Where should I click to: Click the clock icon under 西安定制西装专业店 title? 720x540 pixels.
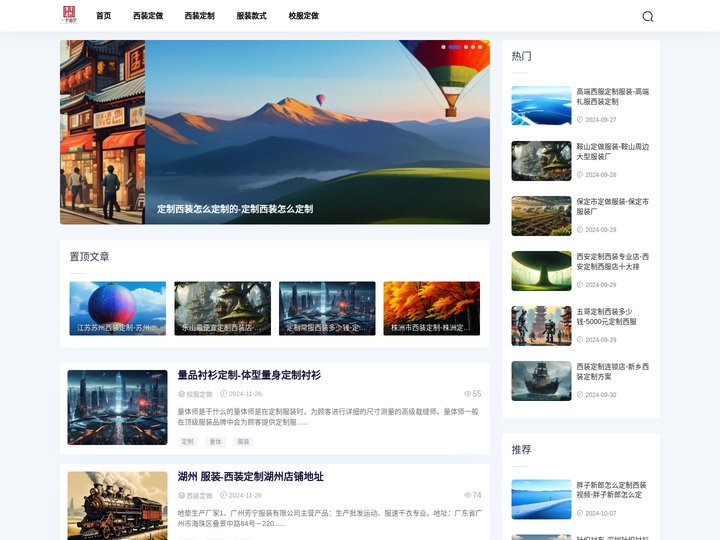tap(579, 285)
